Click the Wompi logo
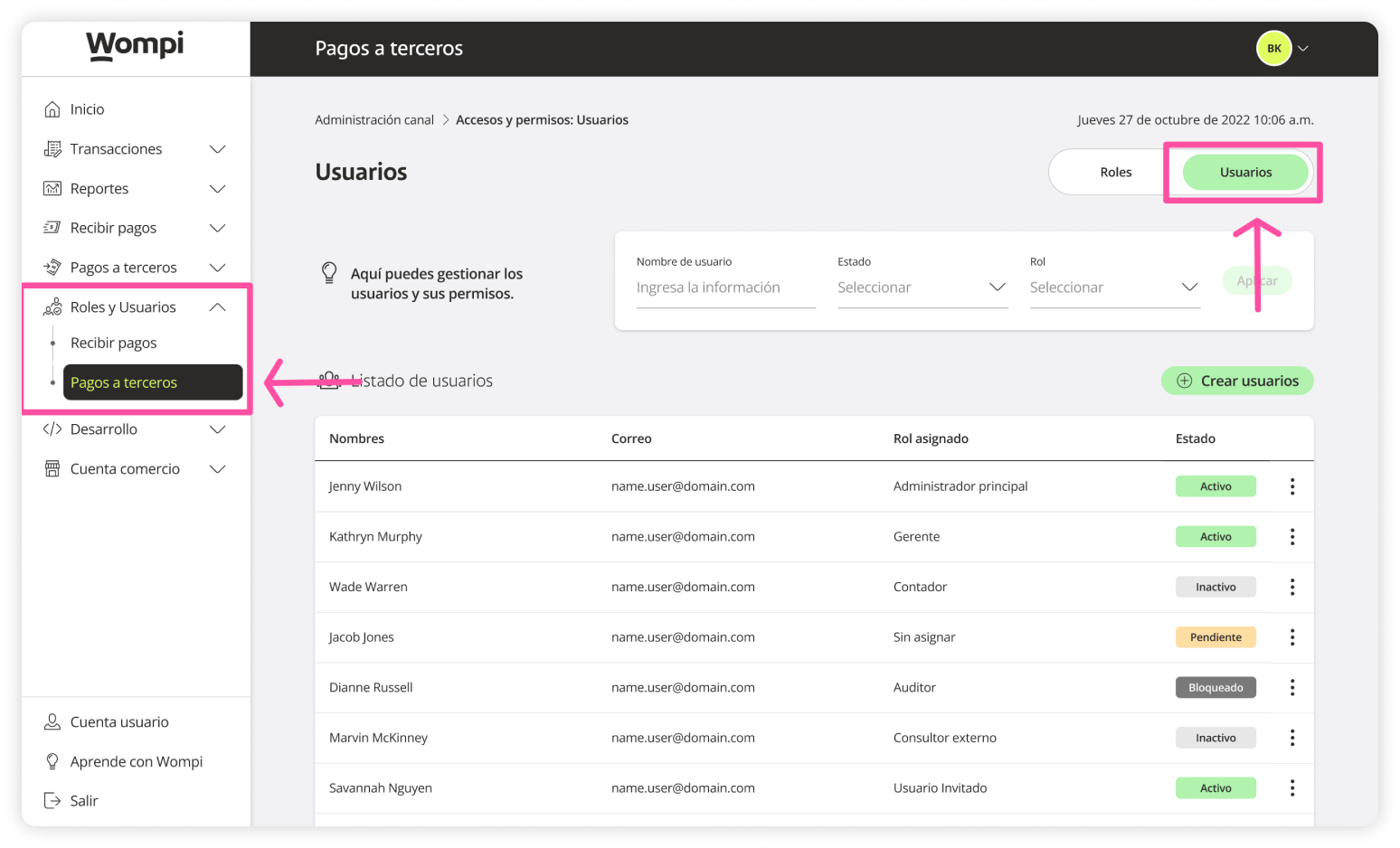 (x=134, y=44)
